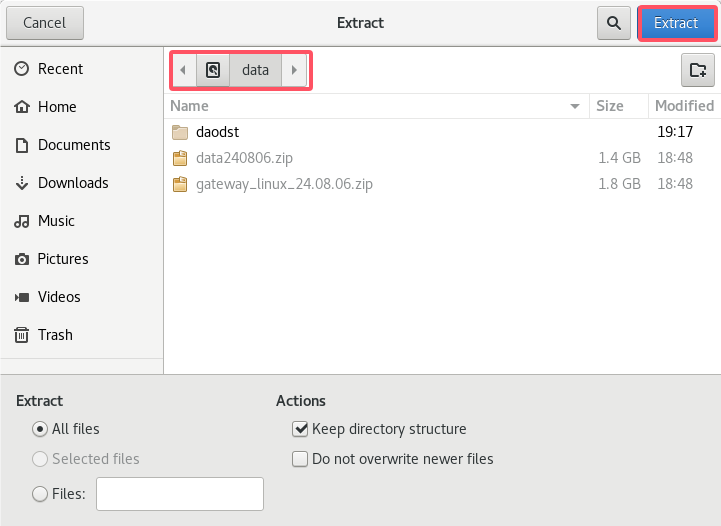This screenshot has width=721, height=526.
Task: Click the Pictures camera icon in sidebar
Action: pyautogui.click(x=22, y=259)
